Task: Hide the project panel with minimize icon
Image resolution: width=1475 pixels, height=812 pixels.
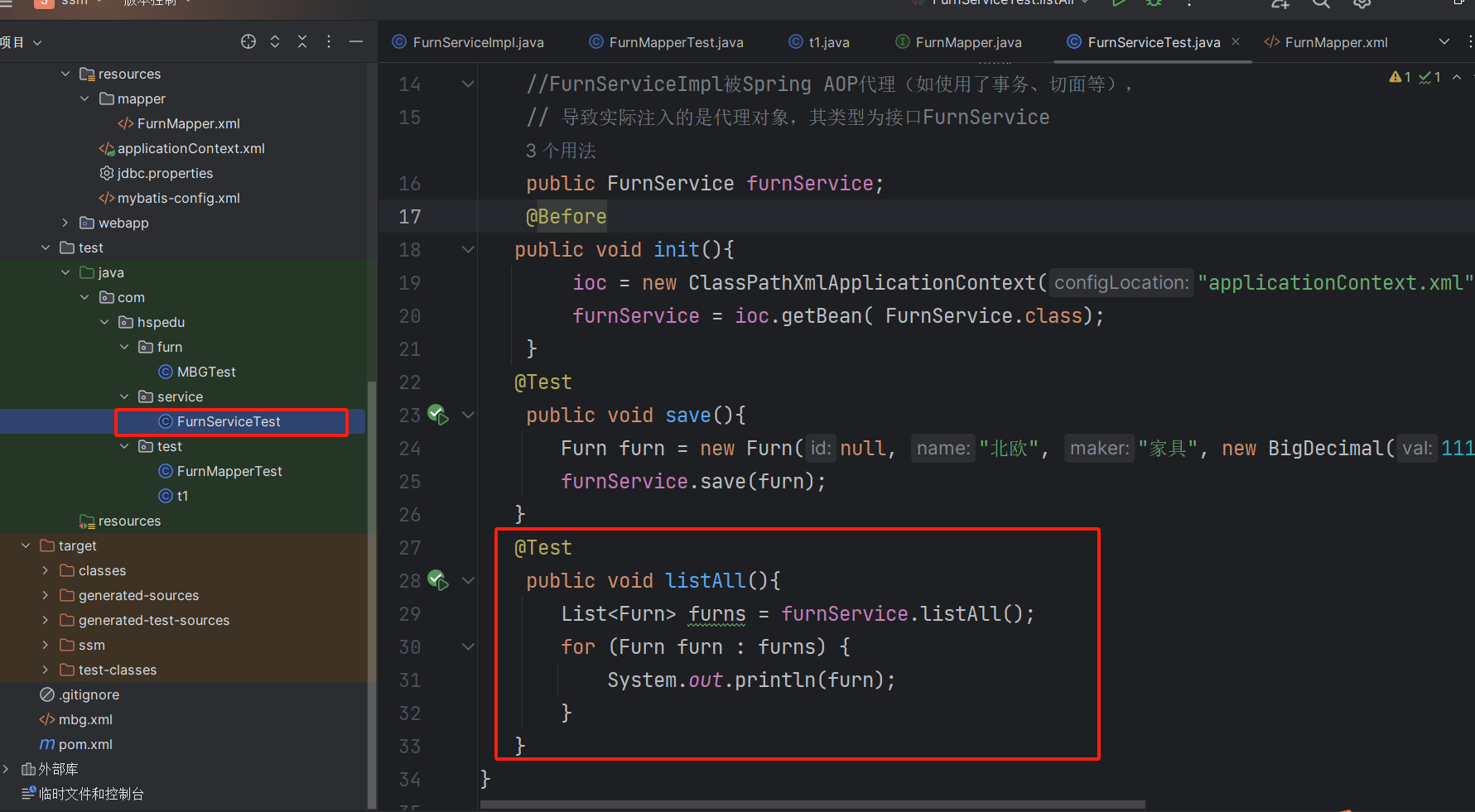Action: [x=356, y=41]
